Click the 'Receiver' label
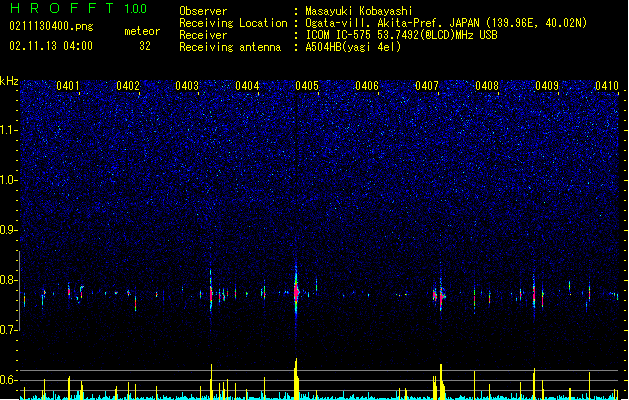This screenshot has width=629, height=400. [x=203, y=35]
